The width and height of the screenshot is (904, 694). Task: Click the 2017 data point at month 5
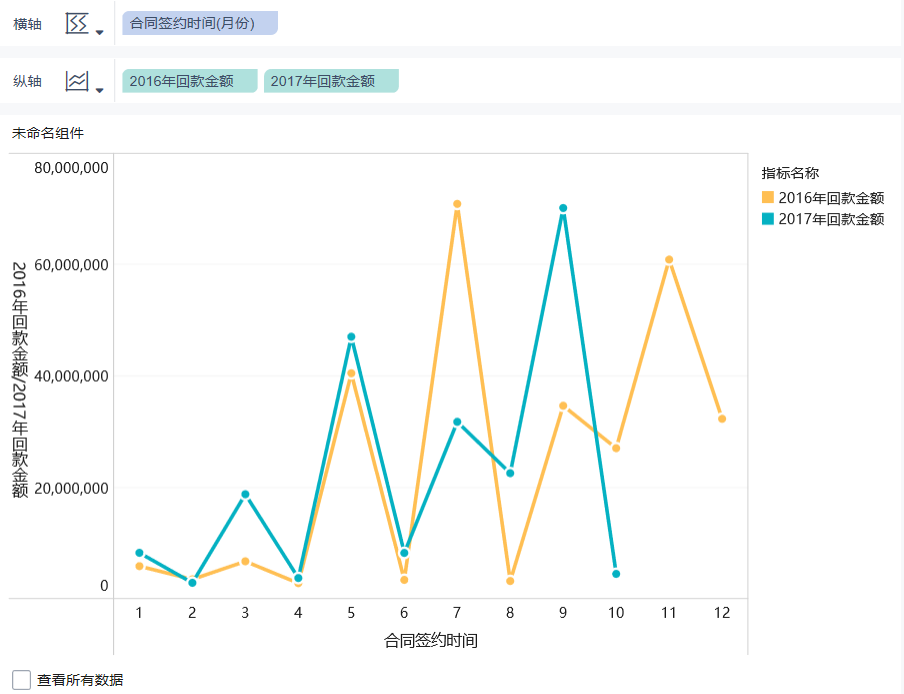[x=351, y=337]
